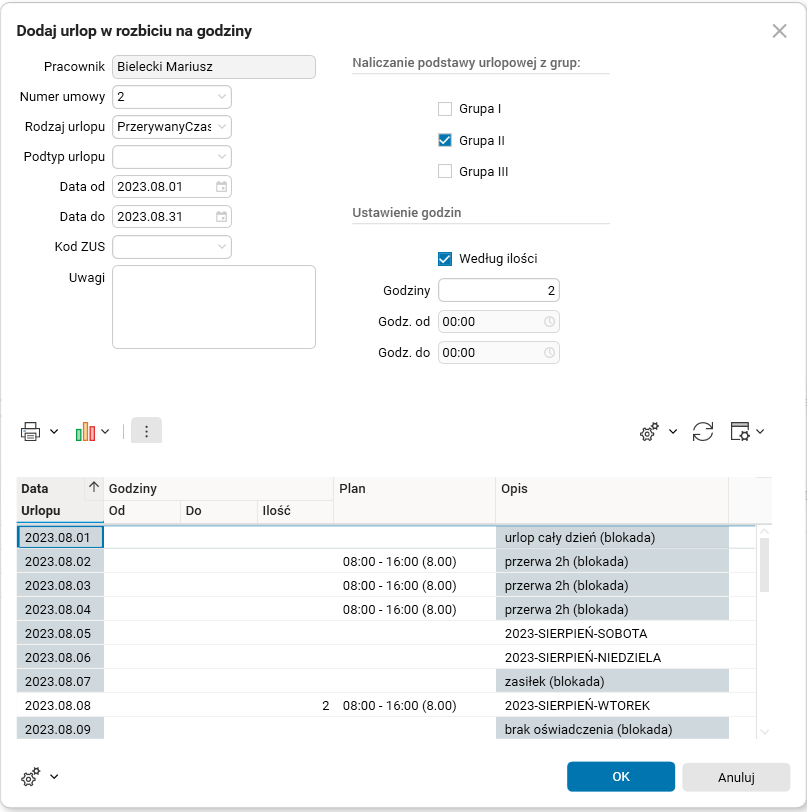The width and height of the screenshot is (807, 812).
Task: Toggle the Według ilości checkbox
Action: click(x=445, y=259)
